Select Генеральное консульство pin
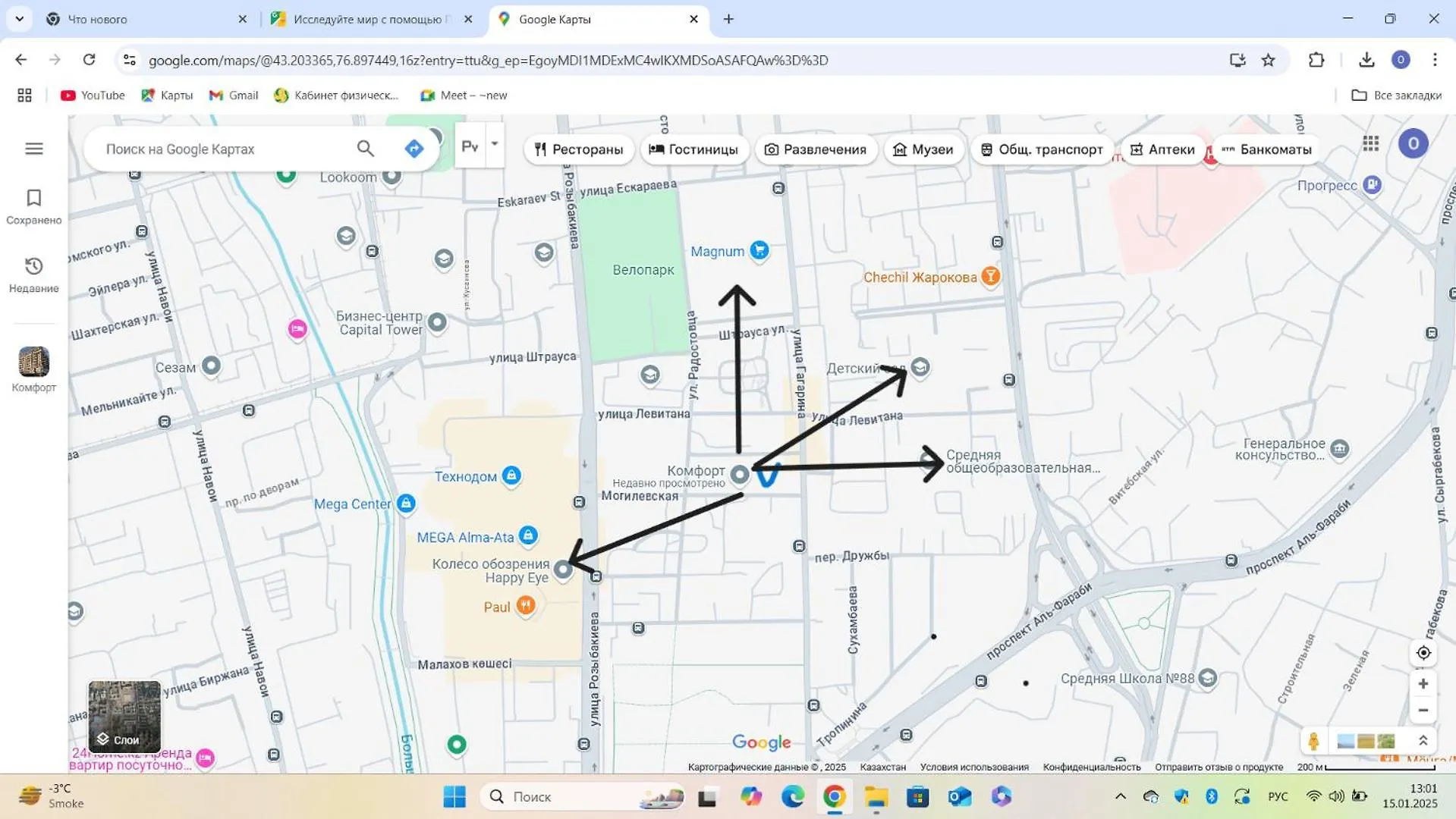 (x=1340, y=449)
